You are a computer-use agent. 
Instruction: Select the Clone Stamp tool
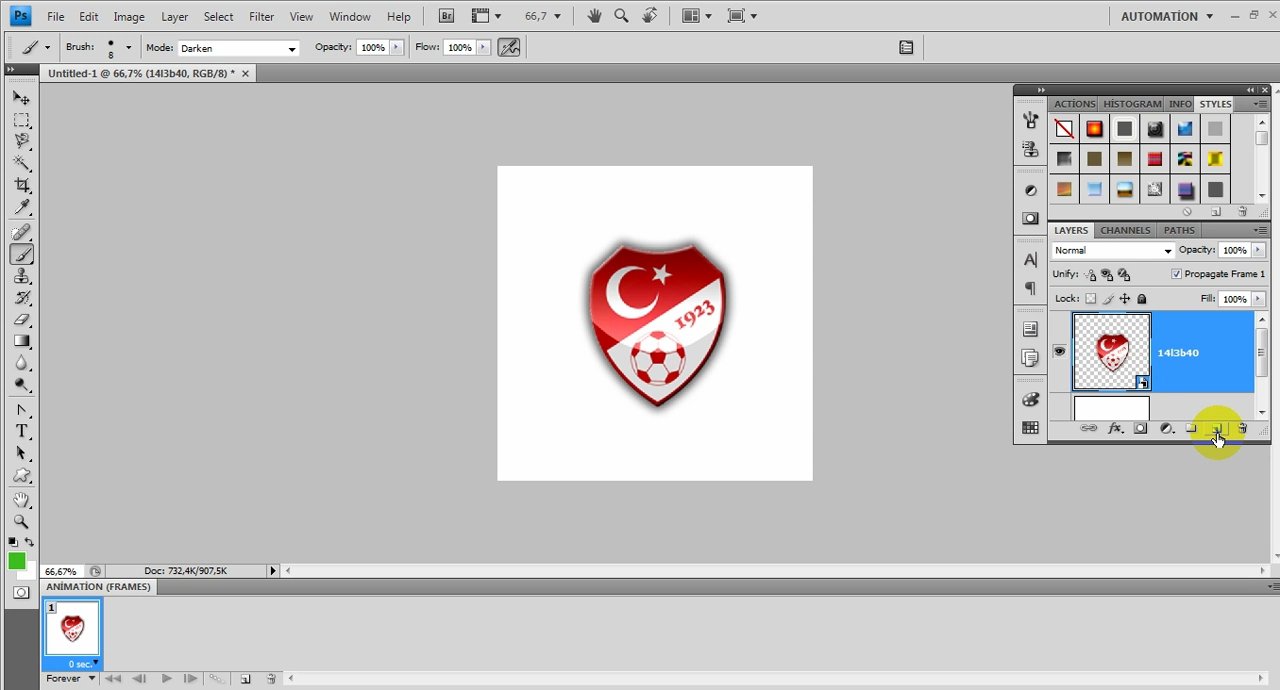point(21,277)
